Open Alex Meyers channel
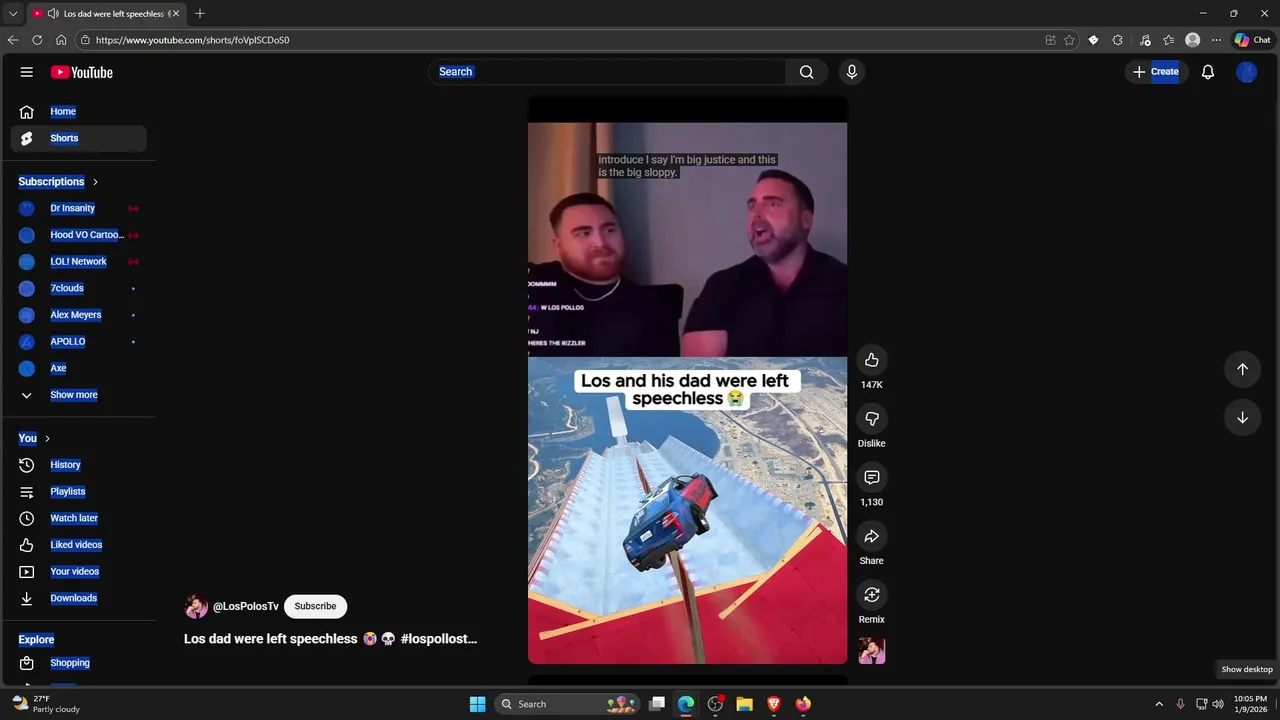1280x720 pixels. 78,315
